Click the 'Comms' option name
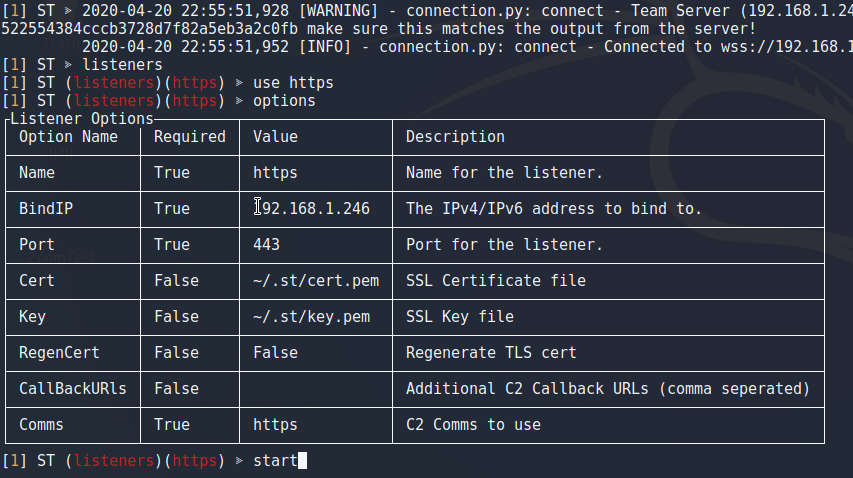Viewport: 853px width, 478px height. click(41, 424)
